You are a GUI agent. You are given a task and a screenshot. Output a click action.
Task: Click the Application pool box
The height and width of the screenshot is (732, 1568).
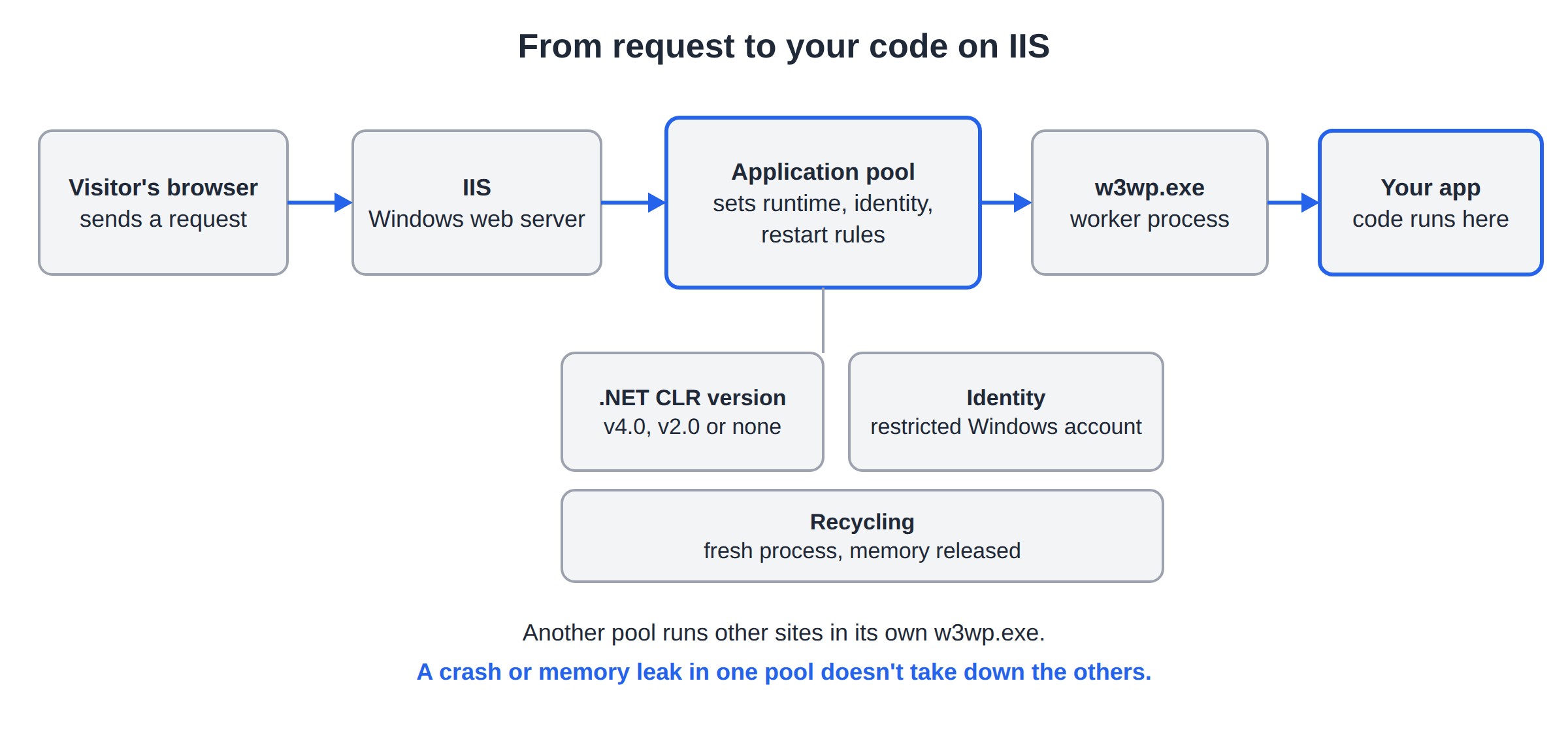click(823, 203)
